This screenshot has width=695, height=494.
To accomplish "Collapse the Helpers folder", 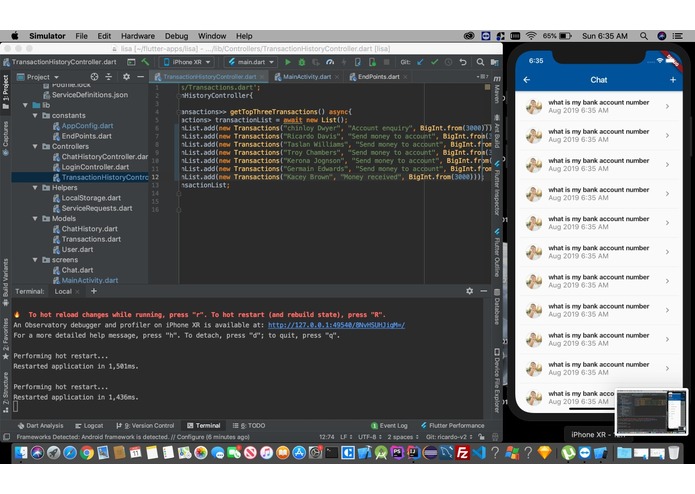I will pyautogui.click(x=35, y=187).
